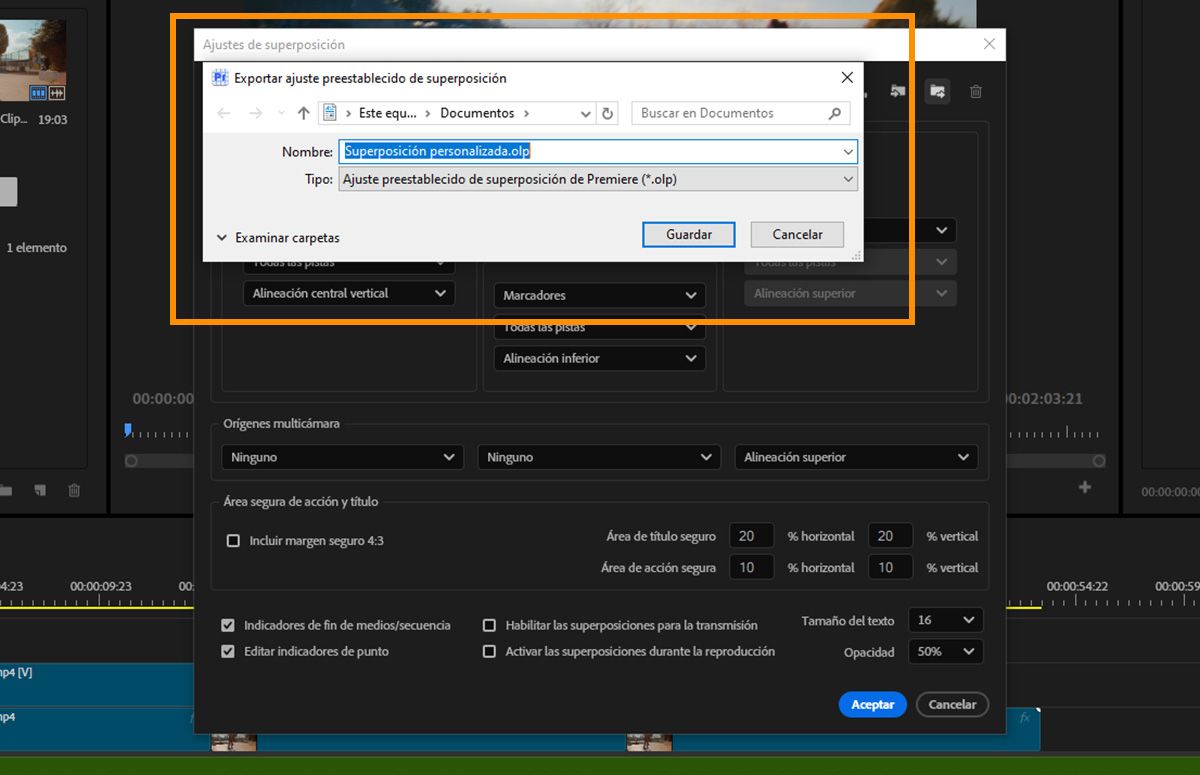
Task: Click Área de acción segura vertical value
Action: (x=890, y=567)
